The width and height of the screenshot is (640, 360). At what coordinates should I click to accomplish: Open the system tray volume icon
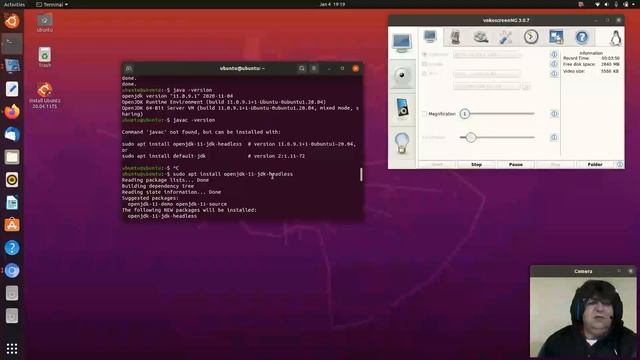pyautogui.click(x=606, y=4)
